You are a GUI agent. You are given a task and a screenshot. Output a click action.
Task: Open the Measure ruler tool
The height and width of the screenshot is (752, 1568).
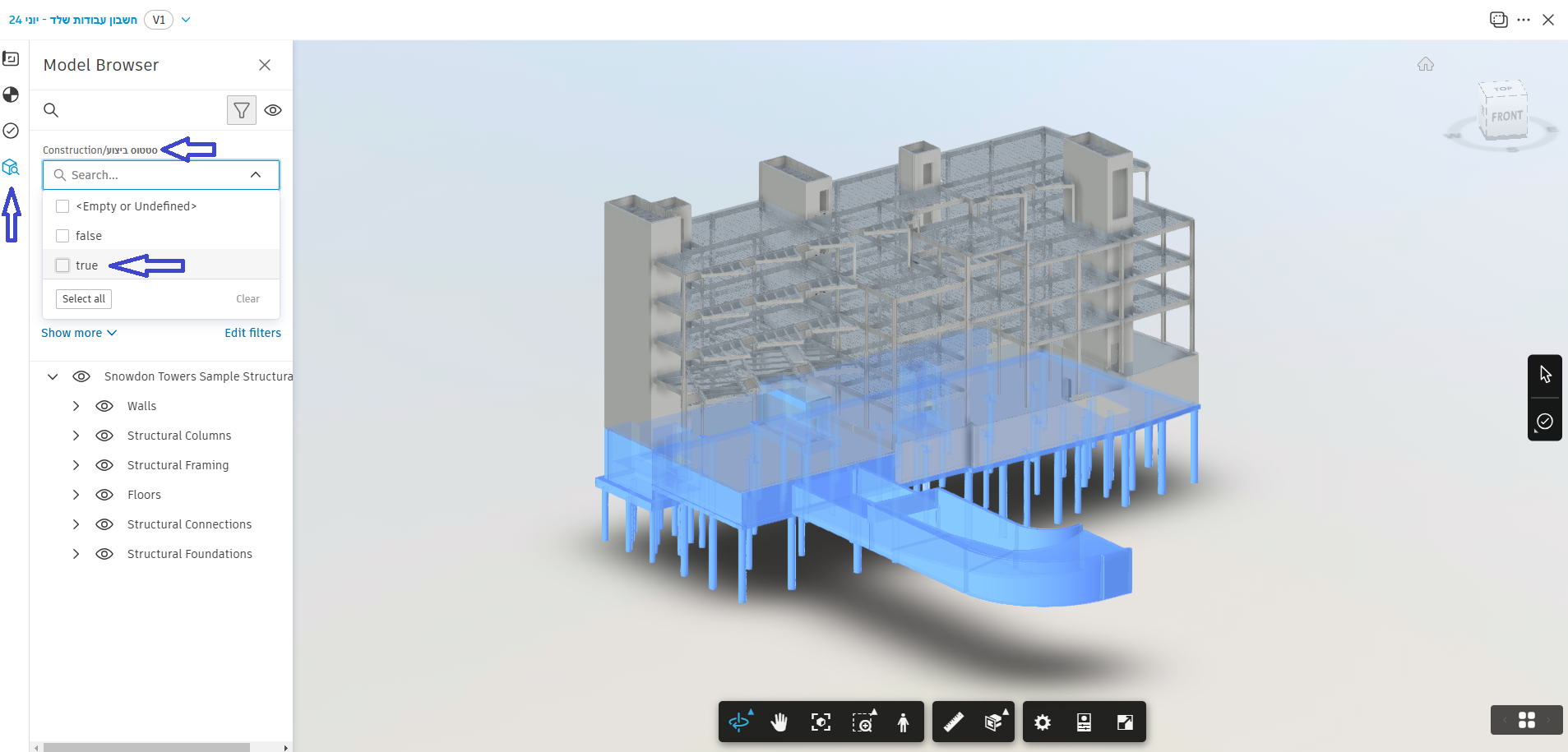point(953,722)
